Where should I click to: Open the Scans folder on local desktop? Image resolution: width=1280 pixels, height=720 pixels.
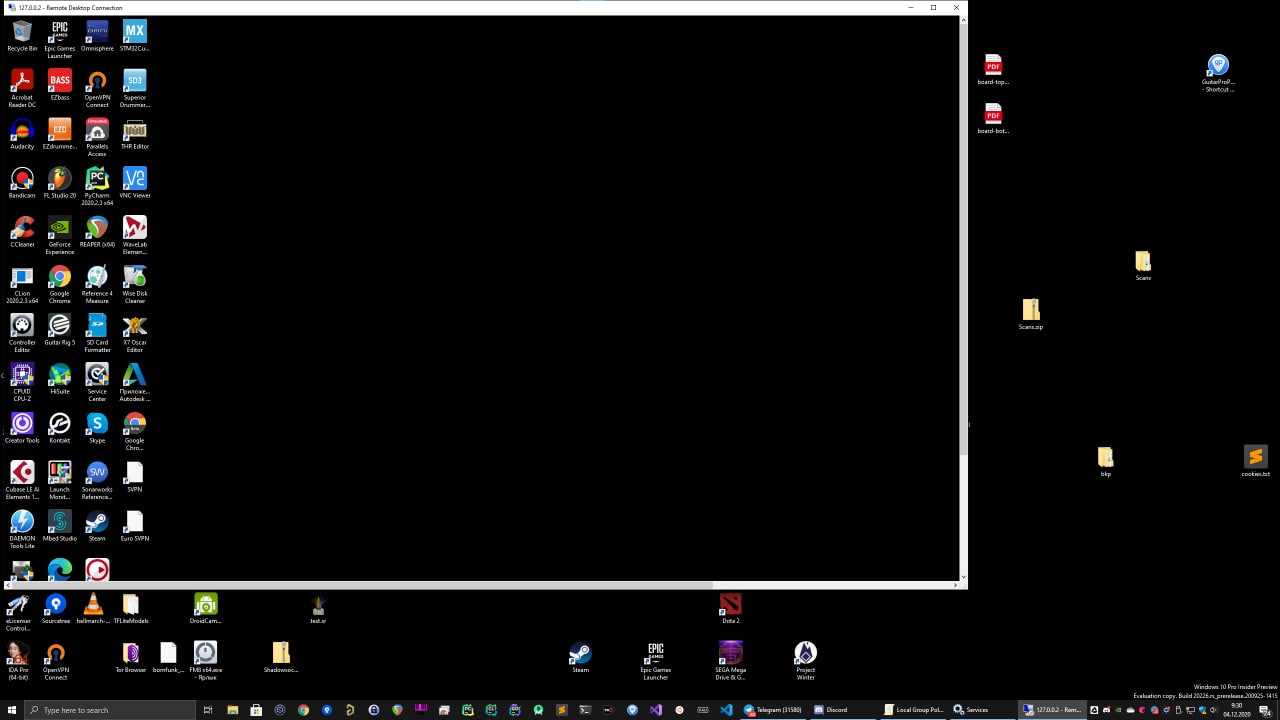coord(1143,266)
